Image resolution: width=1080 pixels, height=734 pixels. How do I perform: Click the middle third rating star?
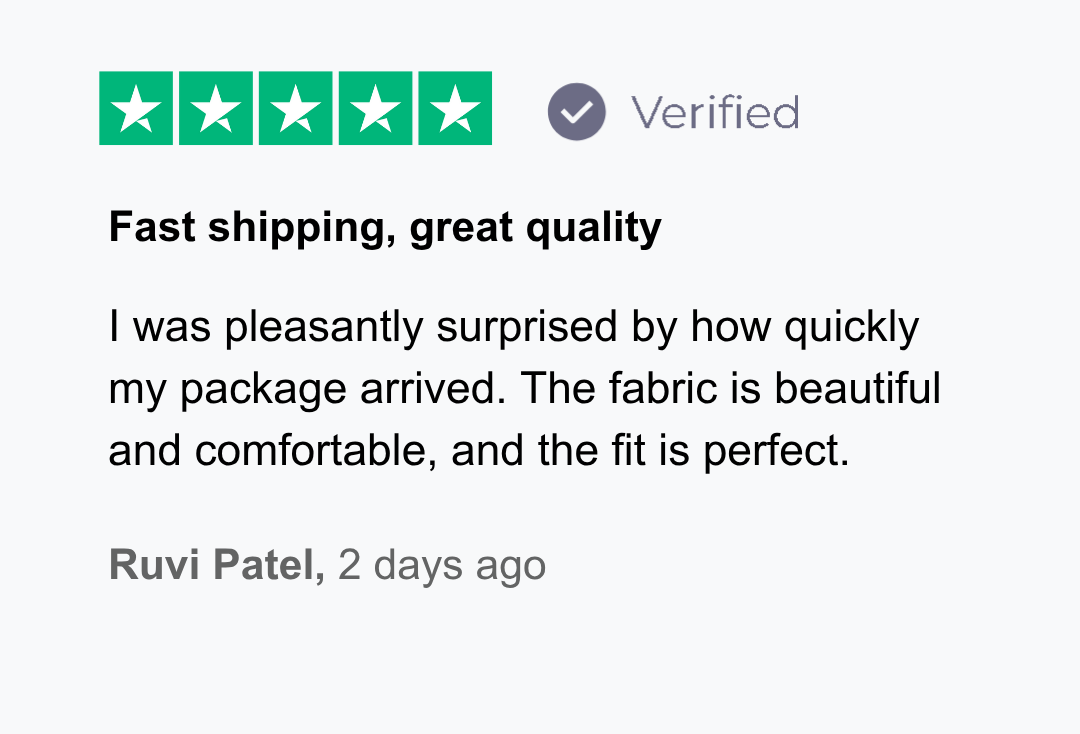296,109
